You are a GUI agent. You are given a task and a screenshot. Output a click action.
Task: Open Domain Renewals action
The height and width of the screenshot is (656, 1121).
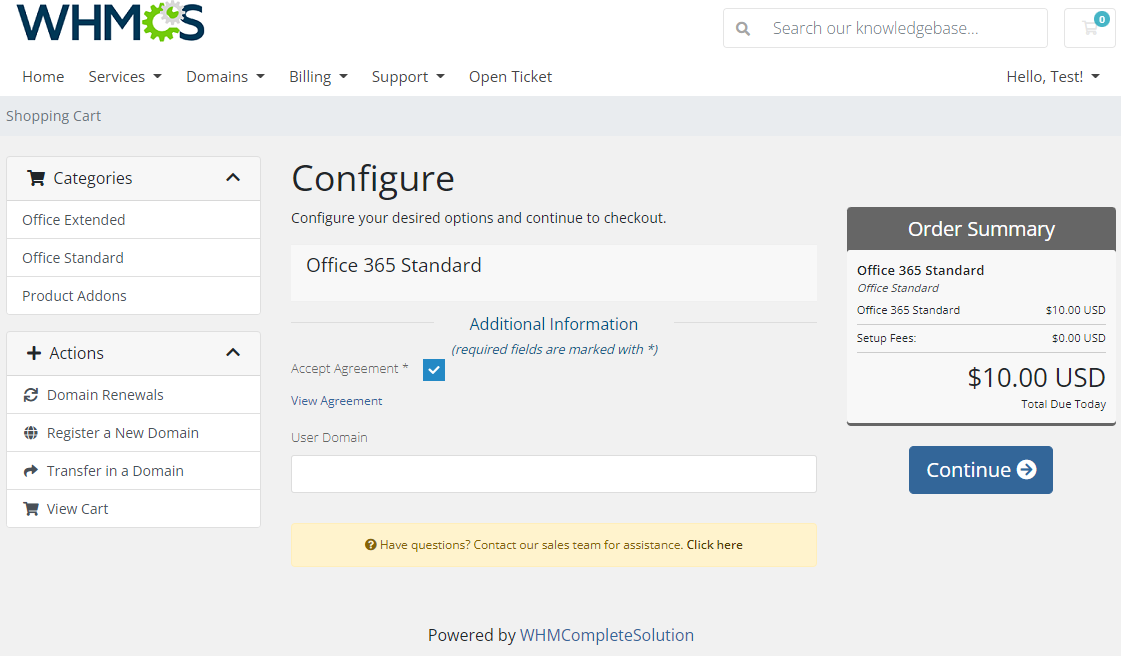pos(133,394)
